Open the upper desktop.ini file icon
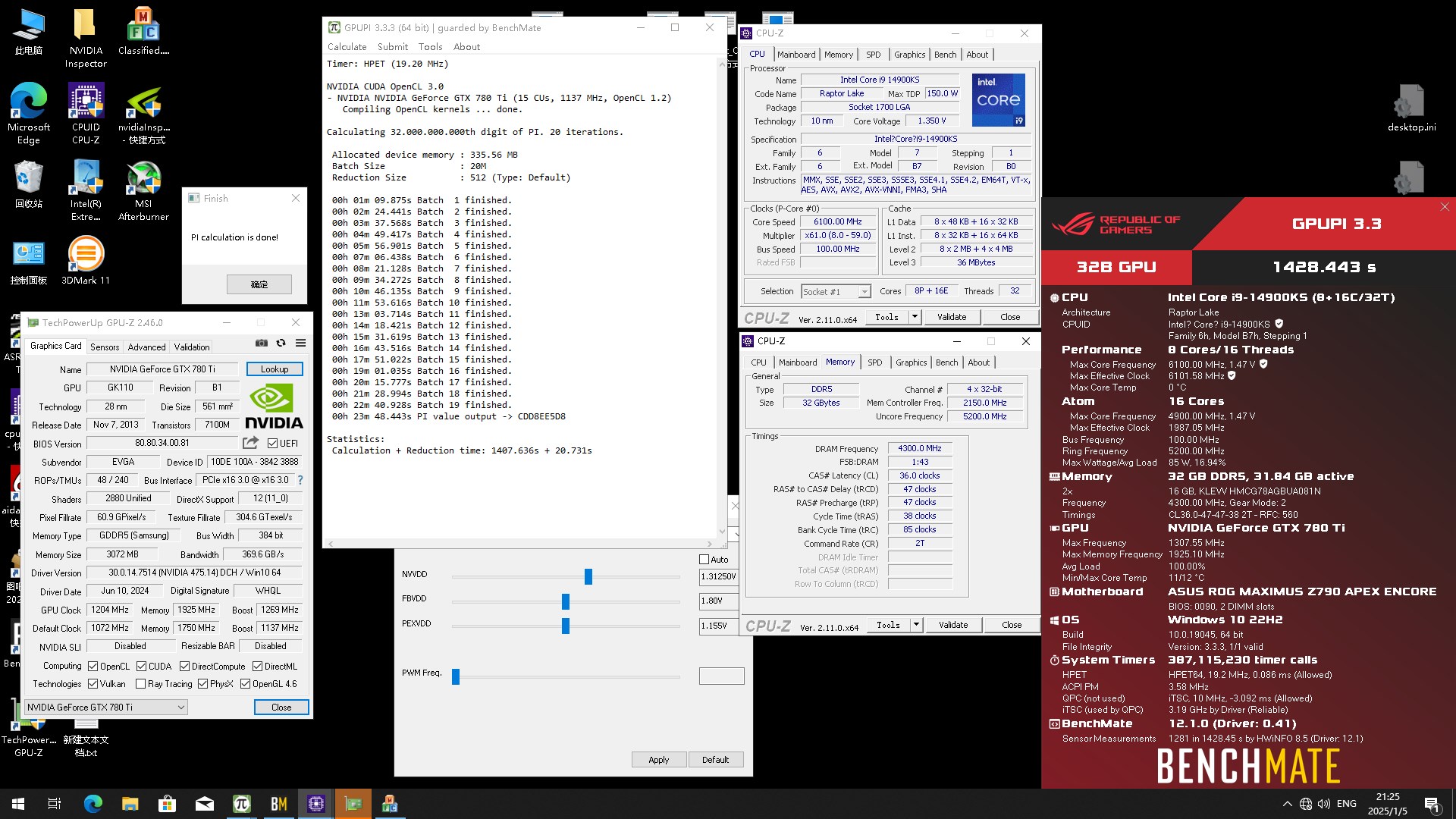This screenshot has height=819, width=1456. pos(1411,108)
